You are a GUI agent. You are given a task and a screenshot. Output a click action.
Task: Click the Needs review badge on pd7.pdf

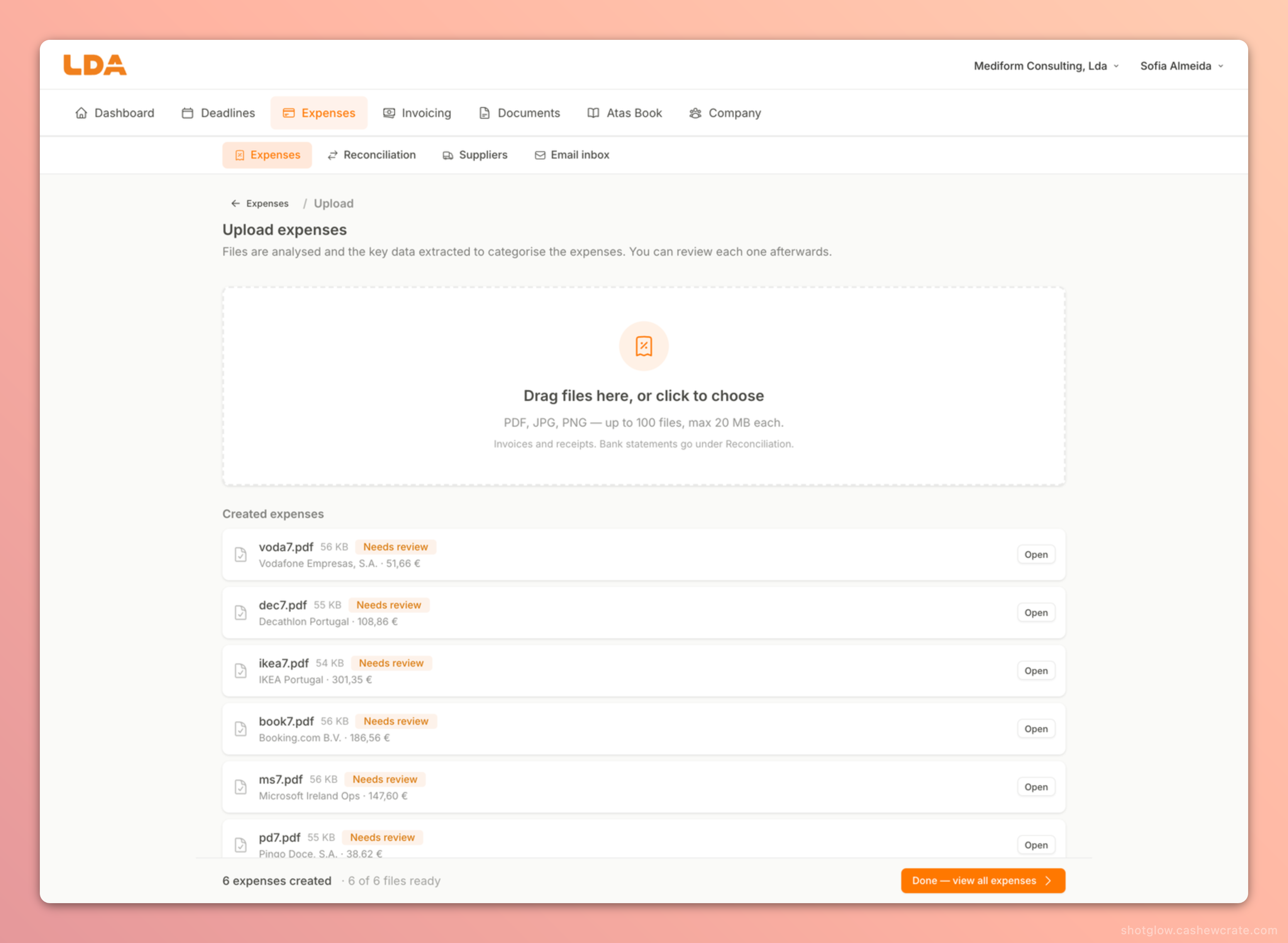click(x=382, y=838)
